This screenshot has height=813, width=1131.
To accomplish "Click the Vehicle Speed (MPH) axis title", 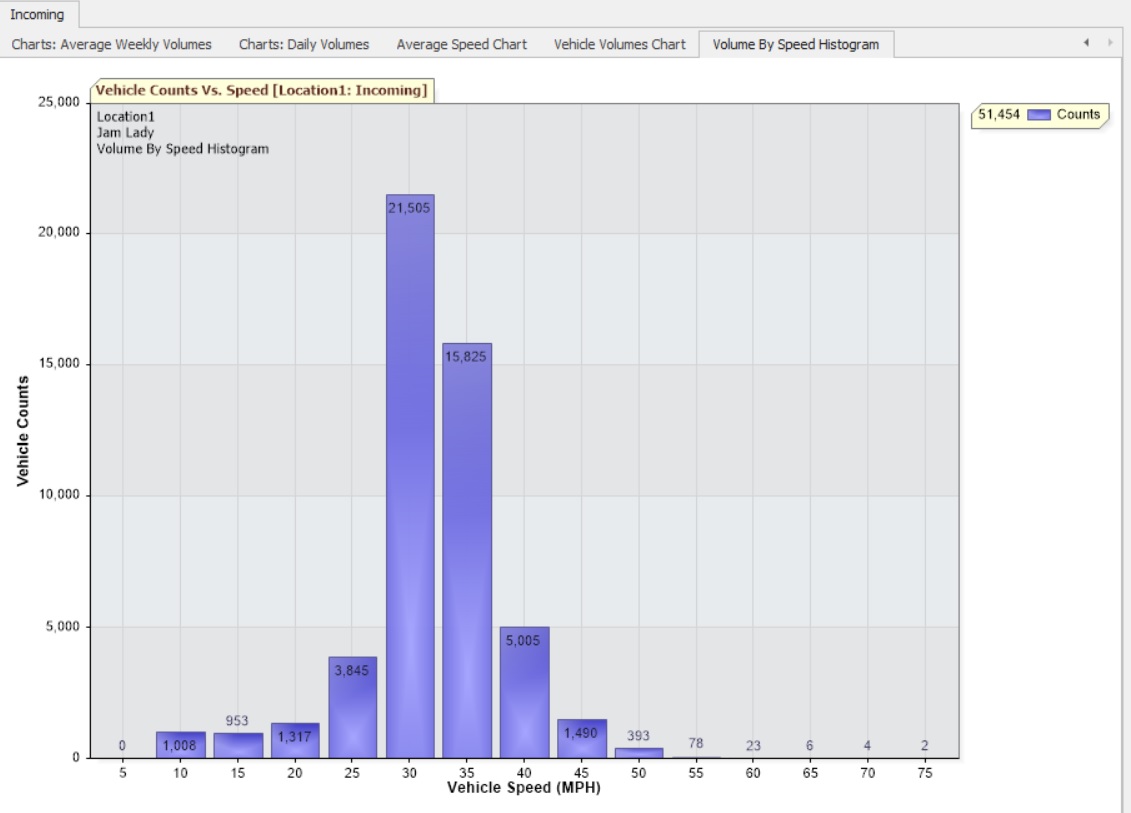I will (524, 787).
